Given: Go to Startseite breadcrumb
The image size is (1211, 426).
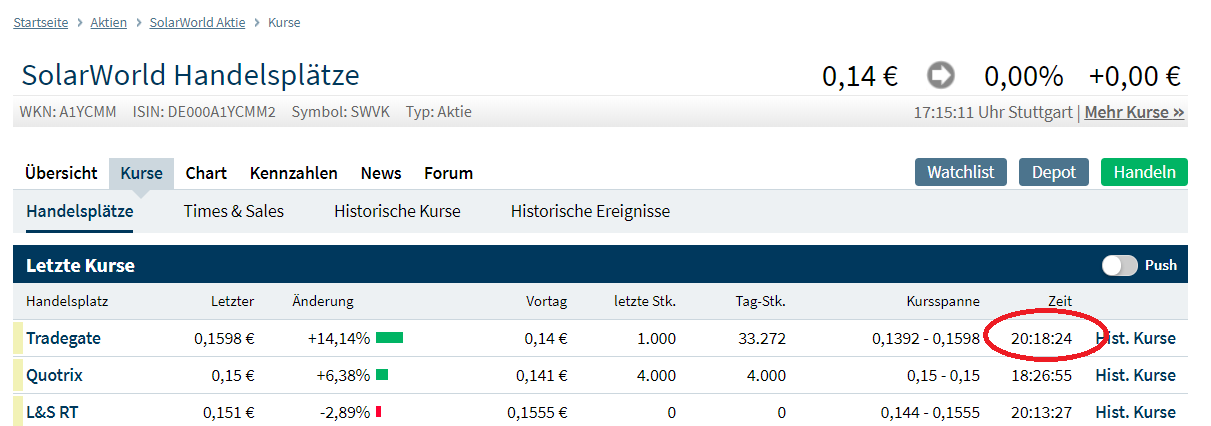Looking at the screenshot, I should pyautogui.click(x=41, y=22).
